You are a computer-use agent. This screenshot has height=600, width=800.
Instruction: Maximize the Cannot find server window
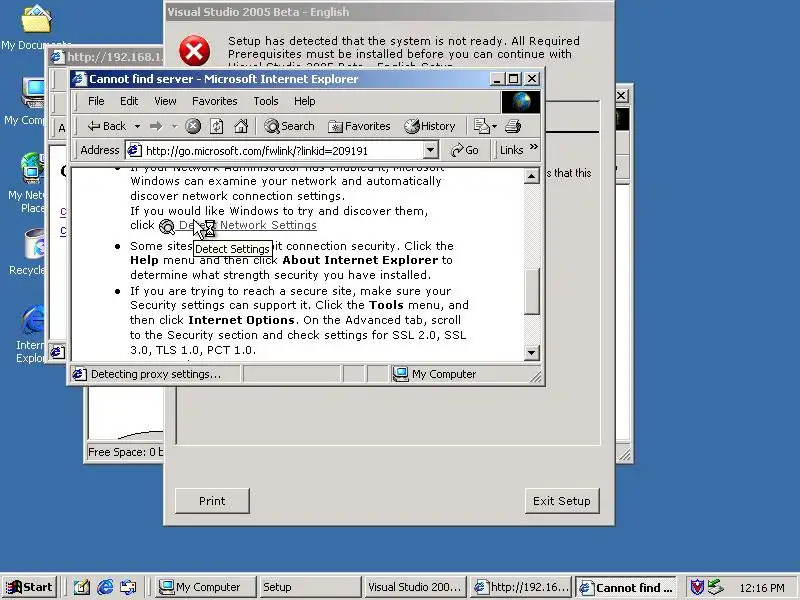tap(513, 79)
